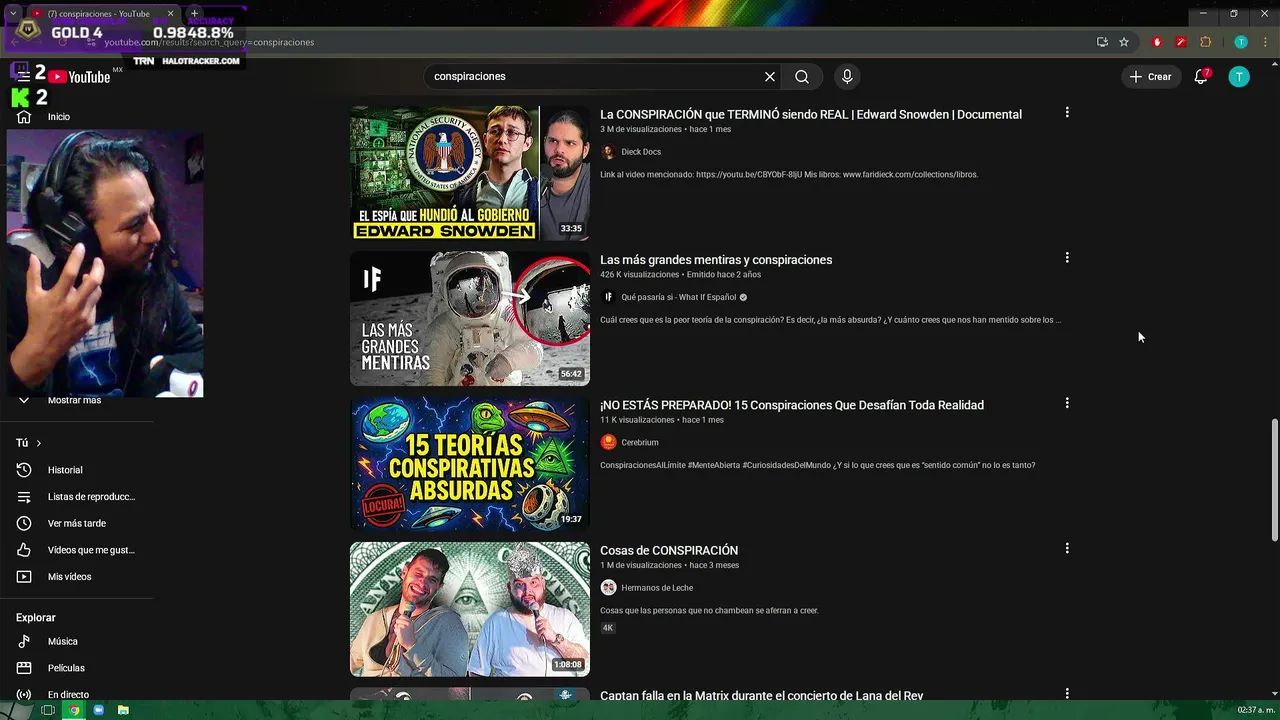This screenshot has width=1280, height=720.
Task: Click Hermanos de Leche channel avatar
Action: [608, 588]
